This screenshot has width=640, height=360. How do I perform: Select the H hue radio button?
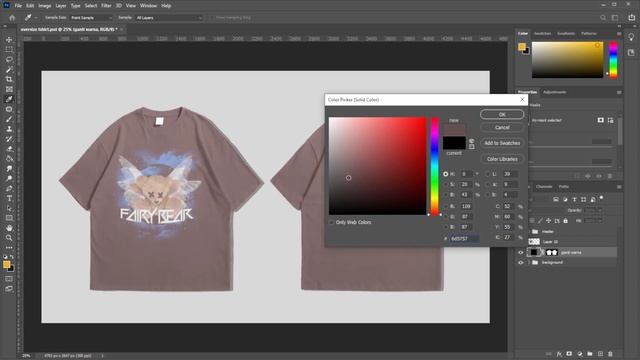445,174
